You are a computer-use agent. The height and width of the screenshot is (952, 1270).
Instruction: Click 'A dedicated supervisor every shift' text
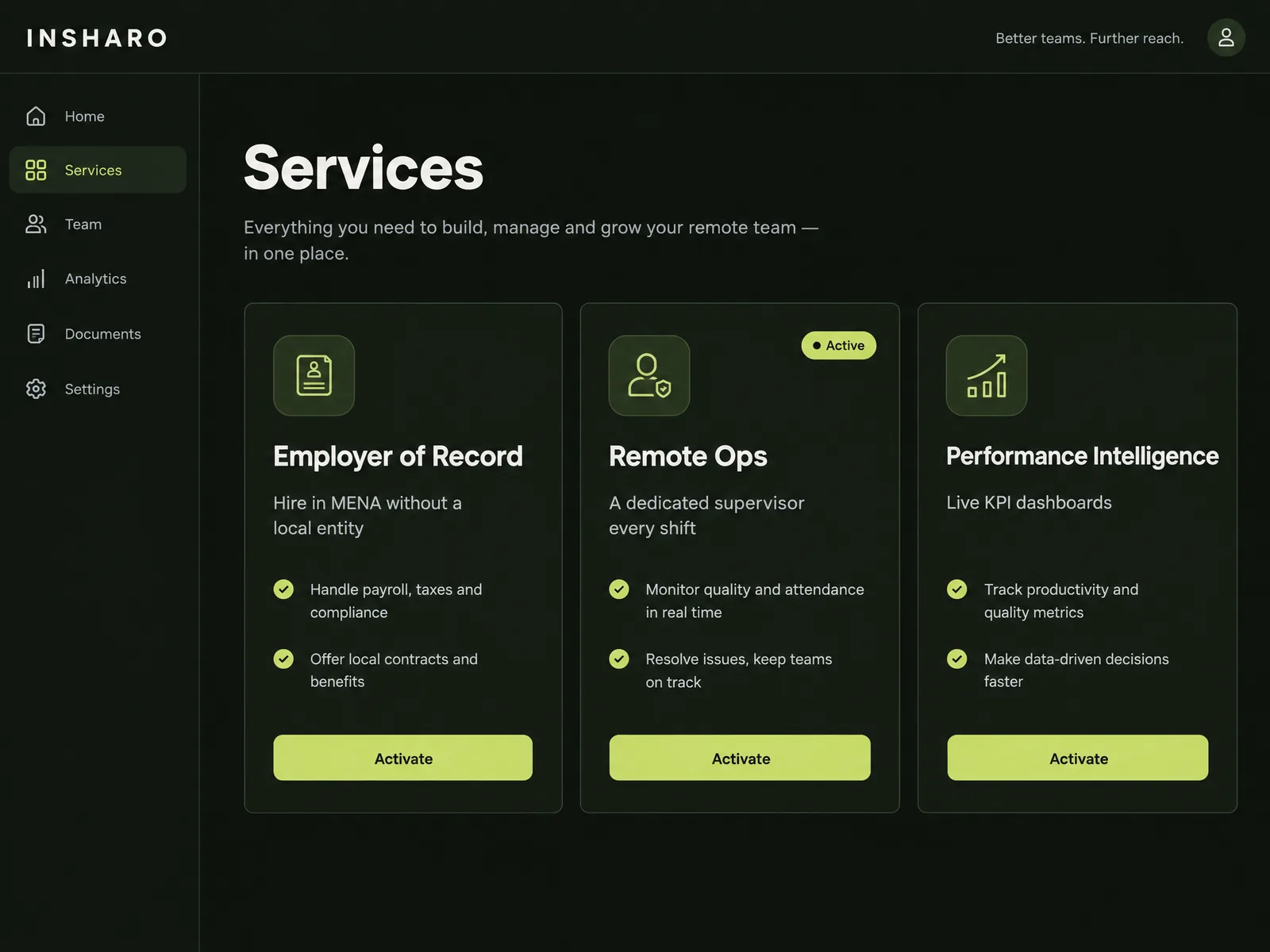pyautogui.click(x=706, y=516)
